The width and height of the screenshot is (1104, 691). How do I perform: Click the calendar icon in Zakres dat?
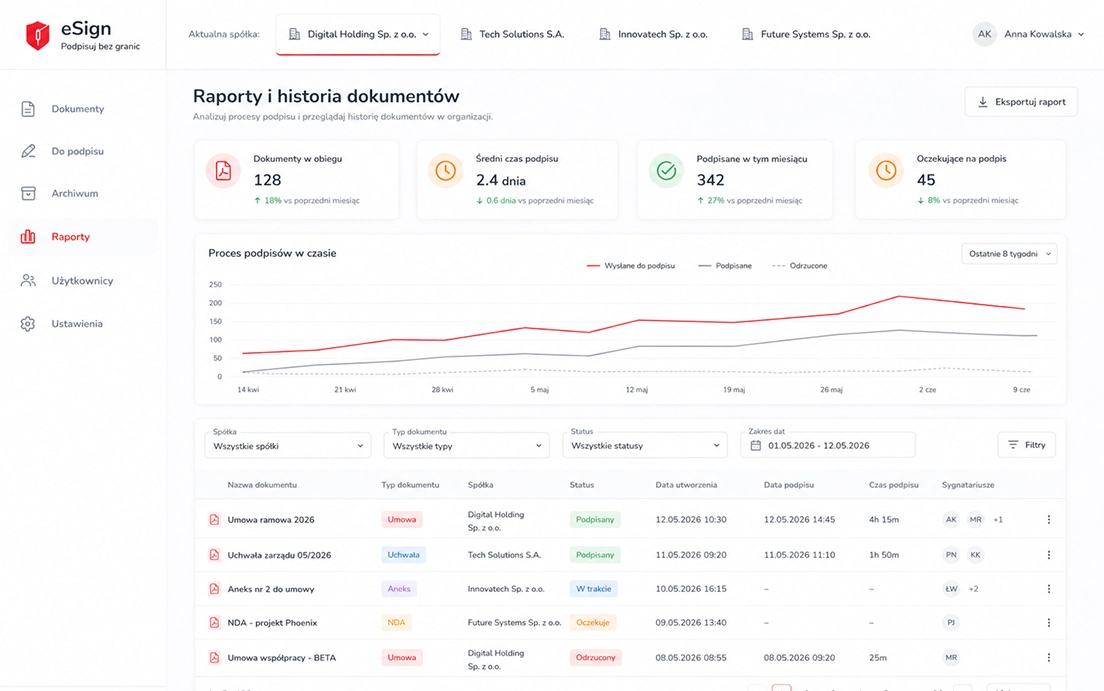(x=755, y=445)
